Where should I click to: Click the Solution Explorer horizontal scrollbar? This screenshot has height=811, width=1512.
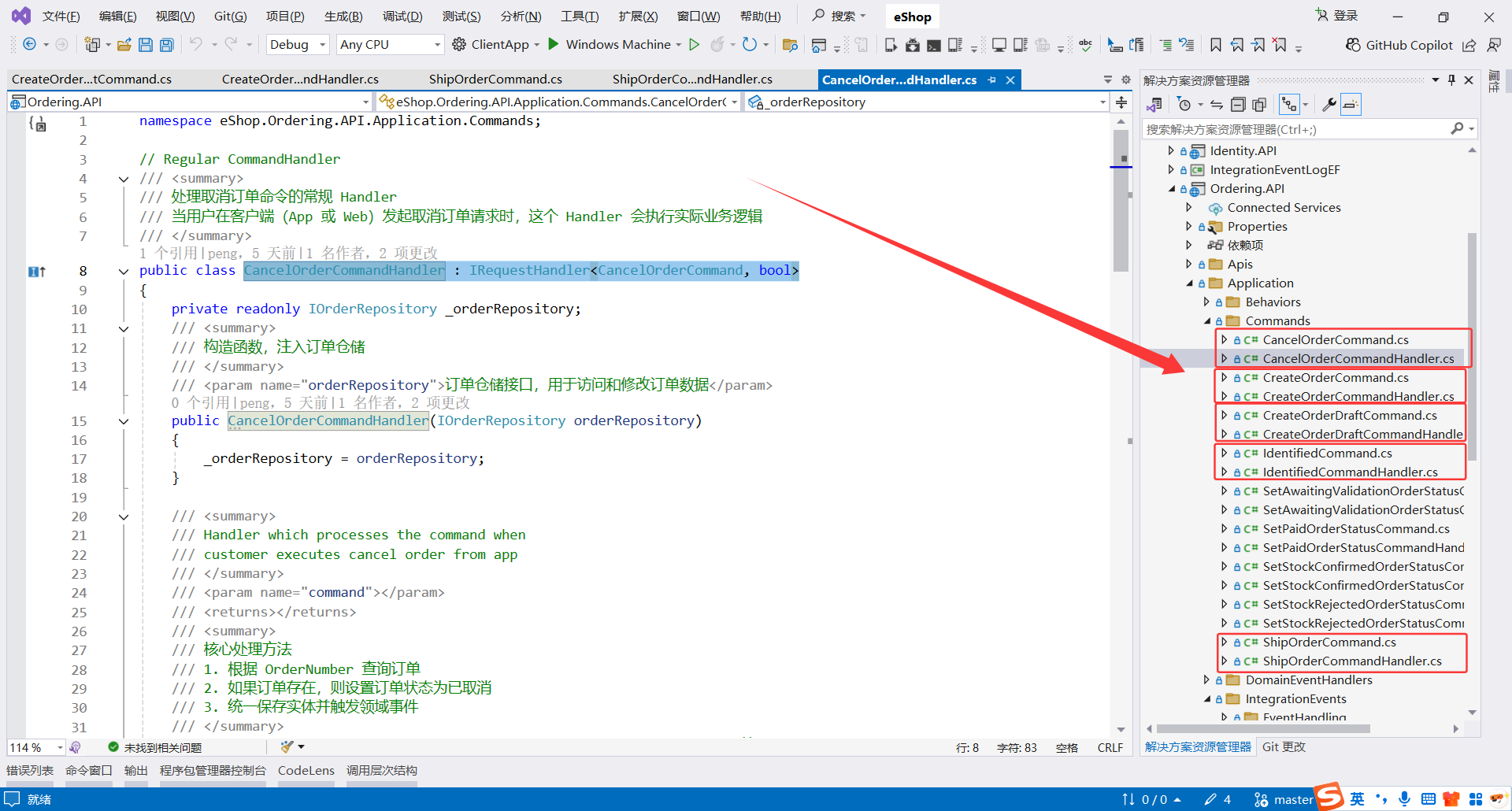pyautogui.click(x=1263, y=729)
